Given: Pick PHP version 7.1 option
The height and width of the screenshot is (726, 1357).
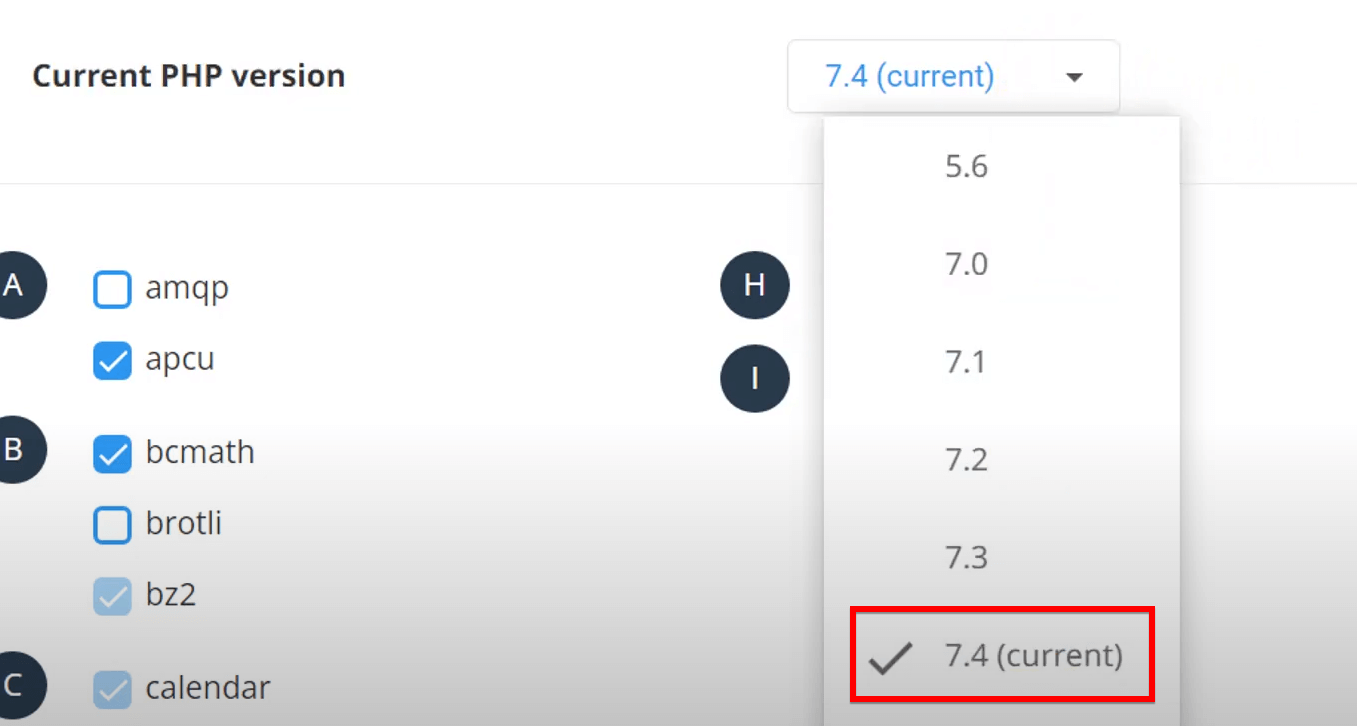Looking at the screenshot, I should [966, 362].
